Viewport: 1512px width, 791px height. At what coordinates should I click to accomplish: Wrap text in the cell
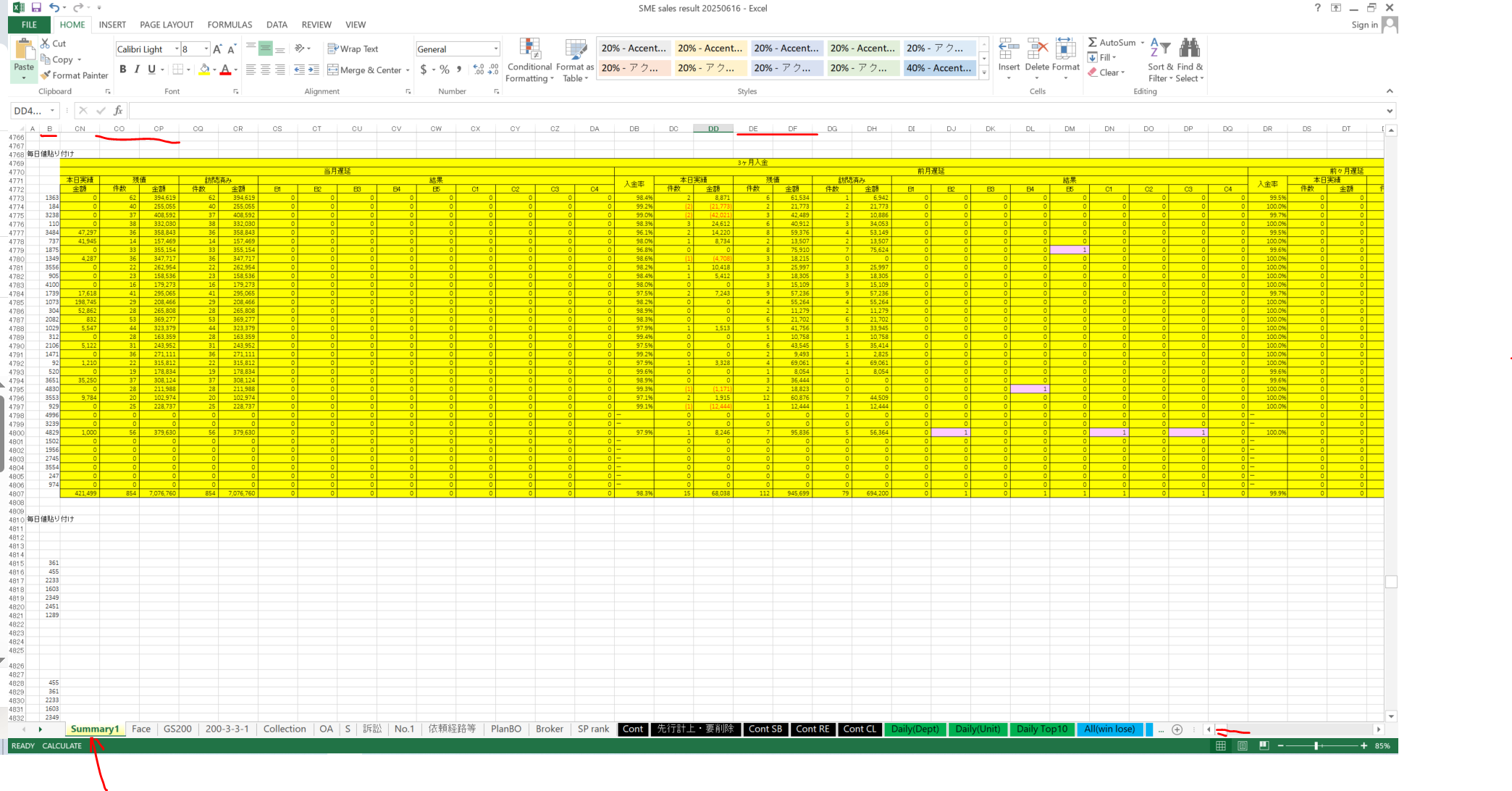tap(353, 49)
